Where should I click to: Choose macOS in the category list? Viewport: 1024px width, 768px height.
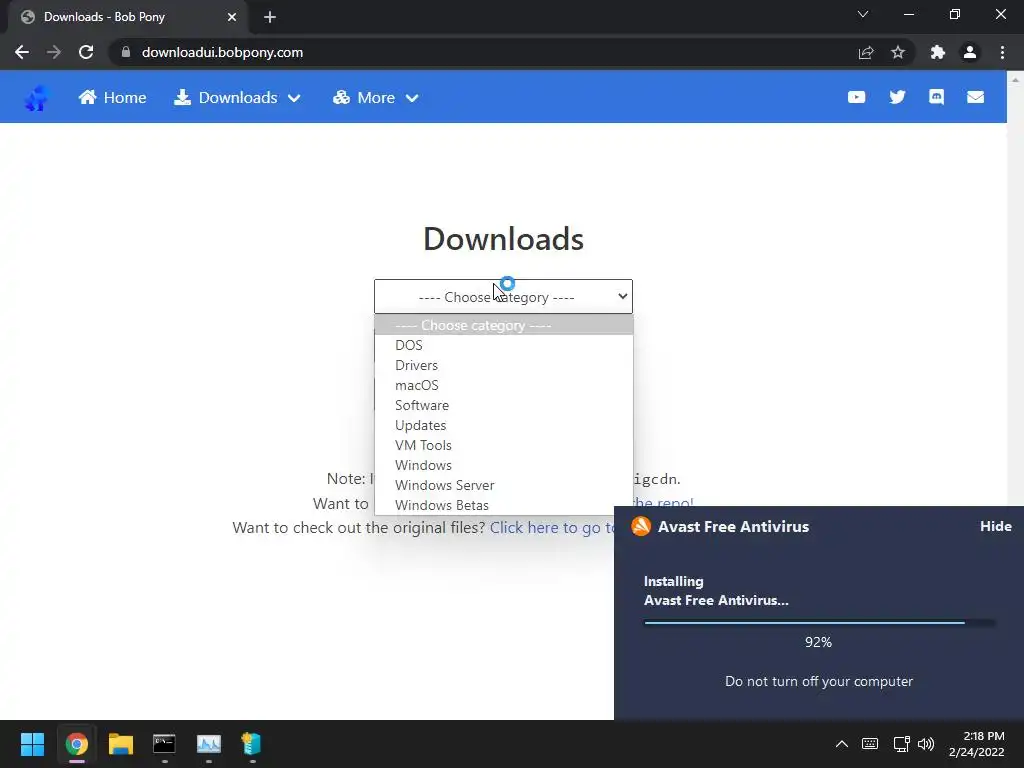tap(504, 385)
